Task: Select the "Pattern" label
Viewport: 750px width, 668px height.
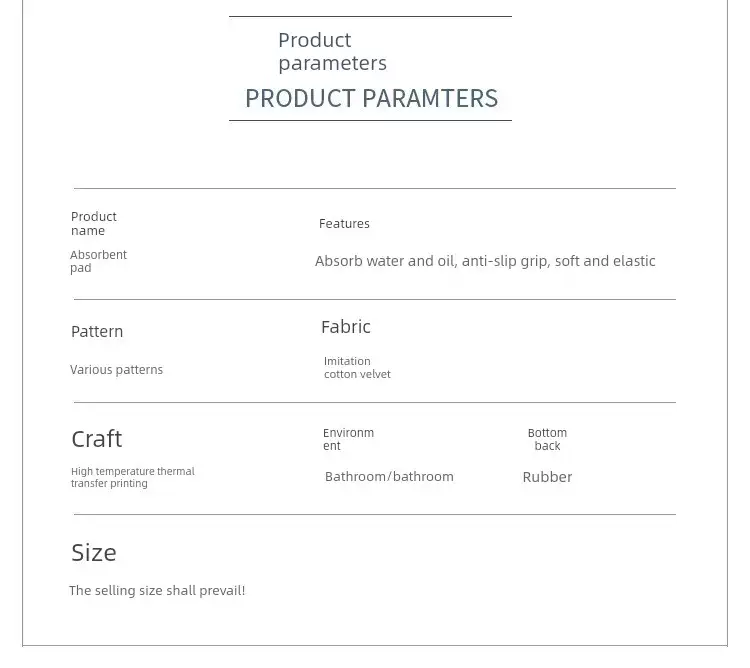Action: [97, 331]
